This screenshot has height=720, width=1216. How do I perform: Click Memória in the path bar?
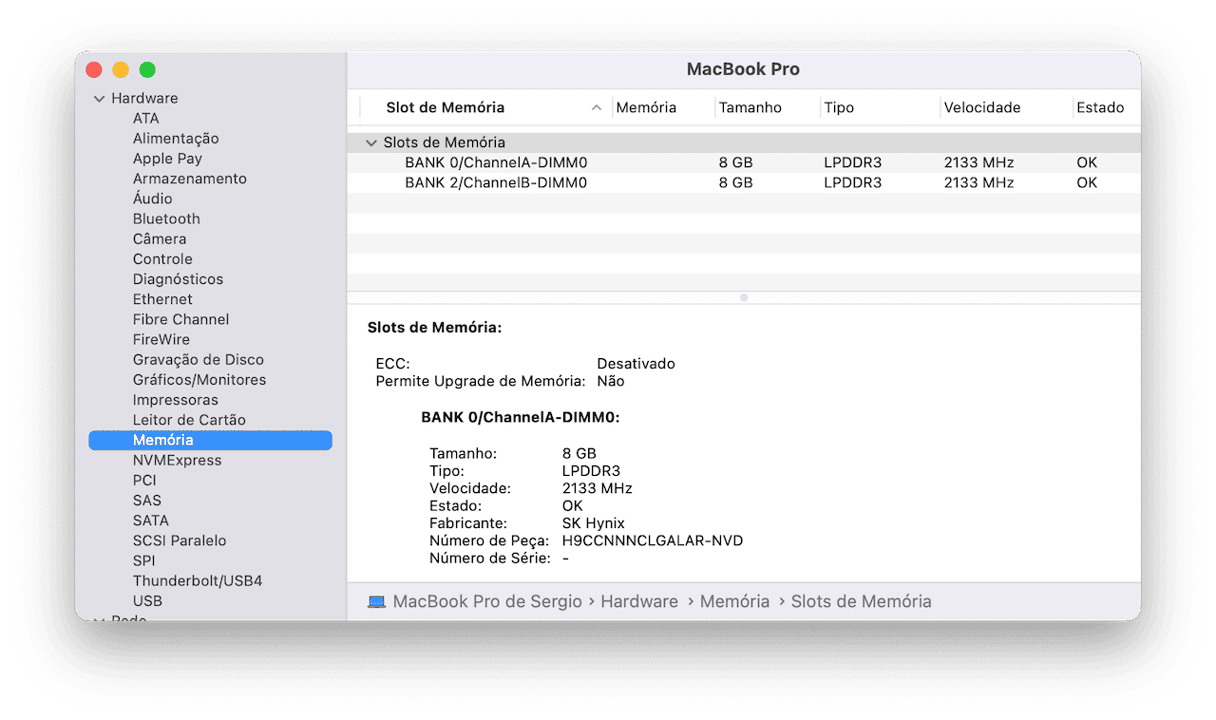735,602
